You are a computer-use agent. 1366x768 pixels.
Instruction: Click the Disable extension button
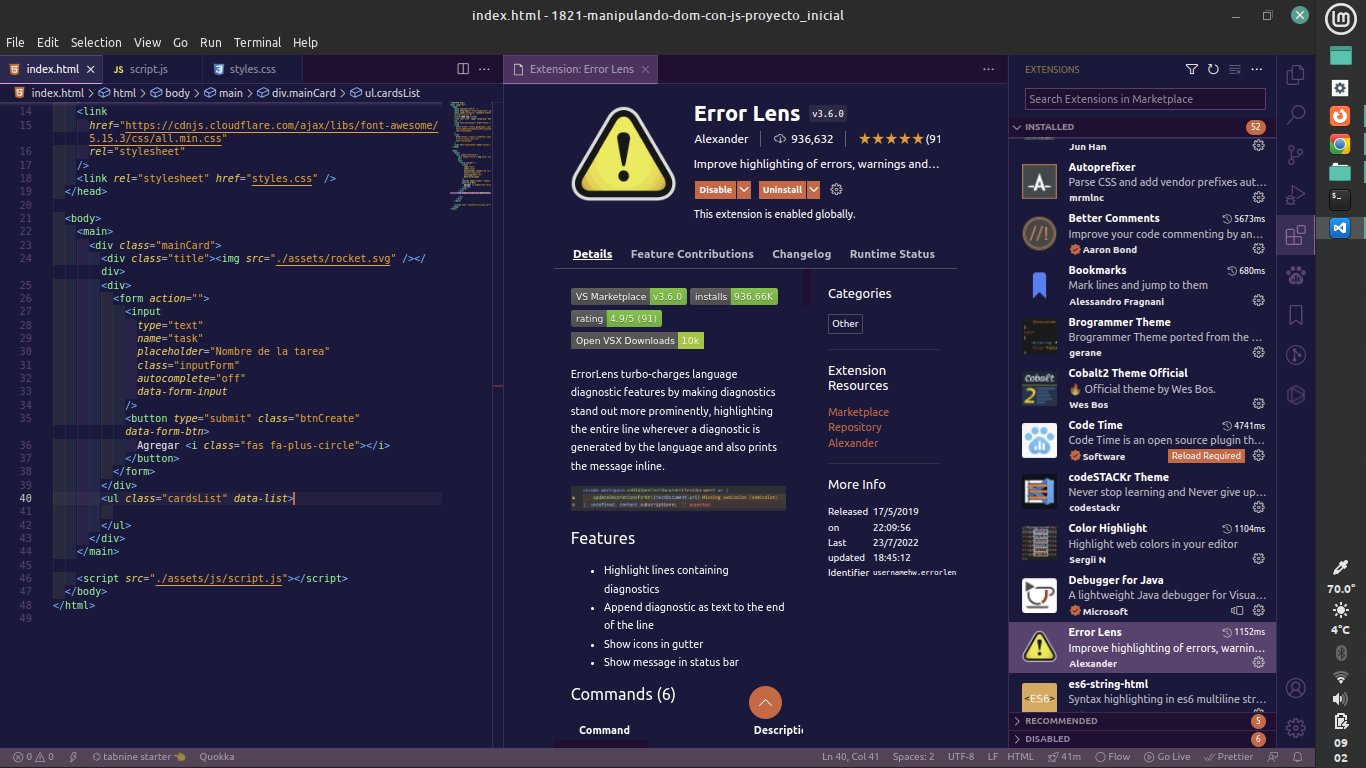[716, 190]
